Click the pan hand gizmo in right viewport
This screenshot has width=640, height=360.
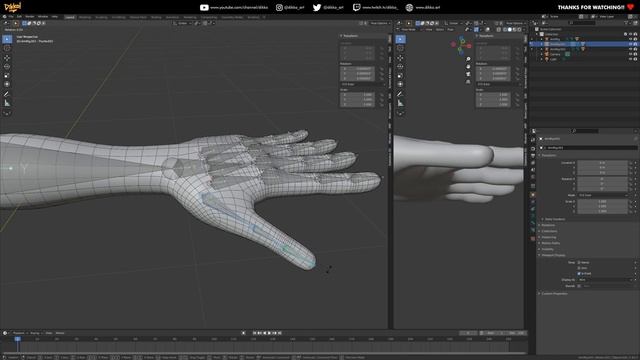coord(468,67)
